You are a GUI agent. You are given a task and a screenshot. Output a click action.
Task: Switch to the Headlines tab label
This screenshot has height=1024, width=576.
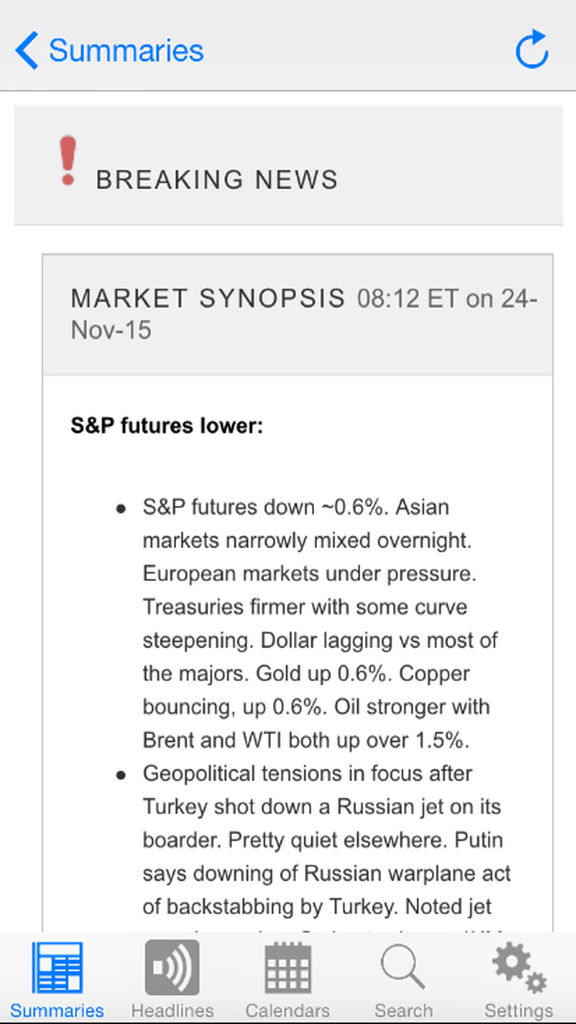(x=172, y=1010)
